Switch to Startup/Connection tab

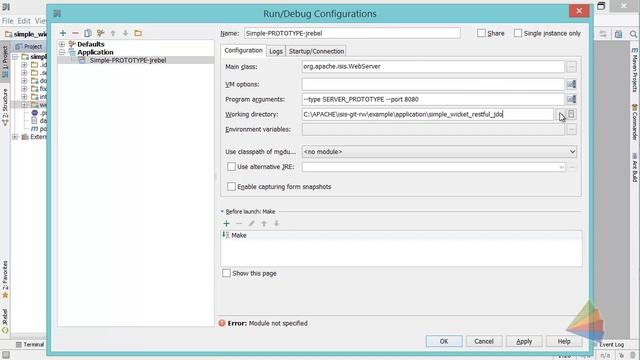316,51
